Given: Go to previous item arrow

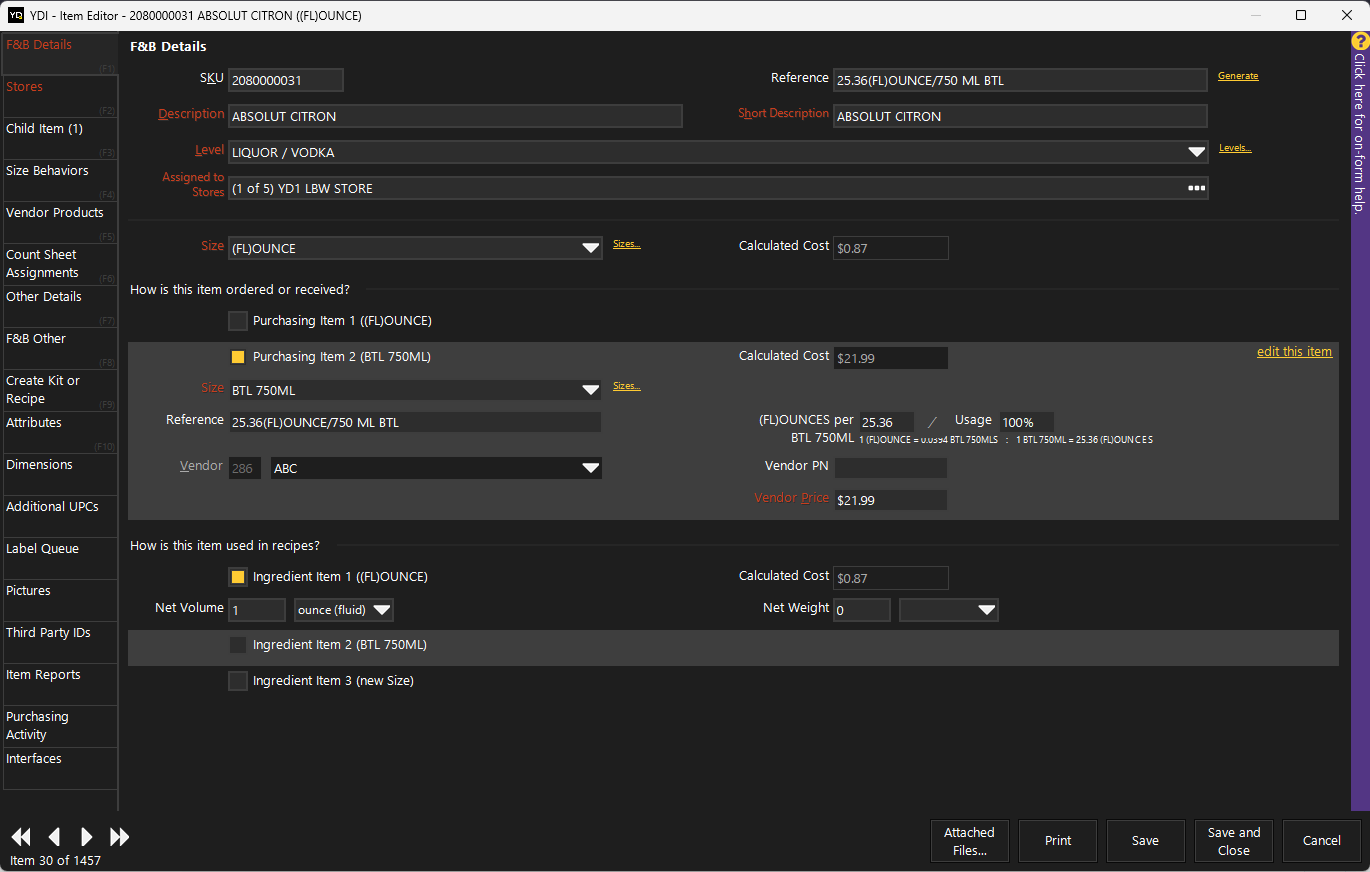Looking at the screenshot, I should pos(54,837).
